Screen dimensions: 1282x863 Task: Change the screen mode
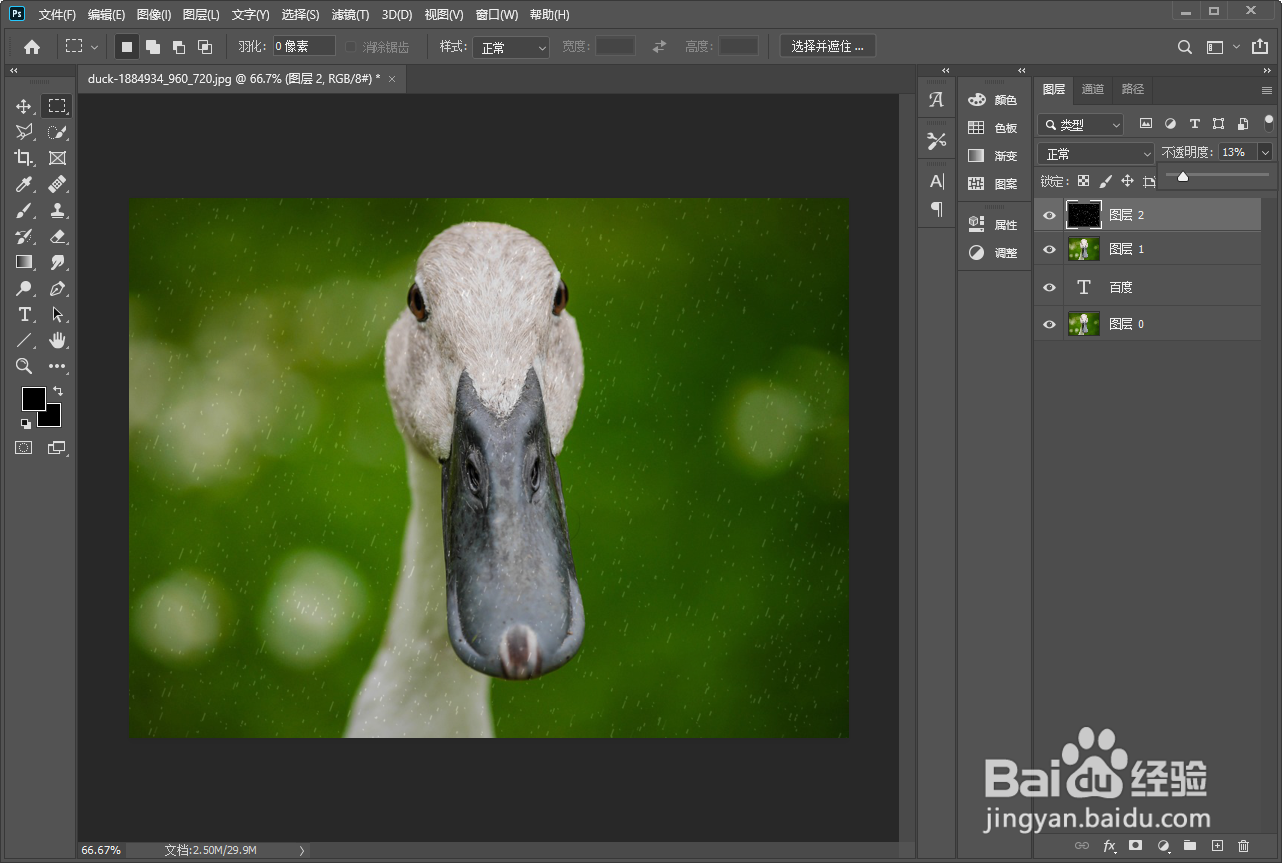[56, 448]
